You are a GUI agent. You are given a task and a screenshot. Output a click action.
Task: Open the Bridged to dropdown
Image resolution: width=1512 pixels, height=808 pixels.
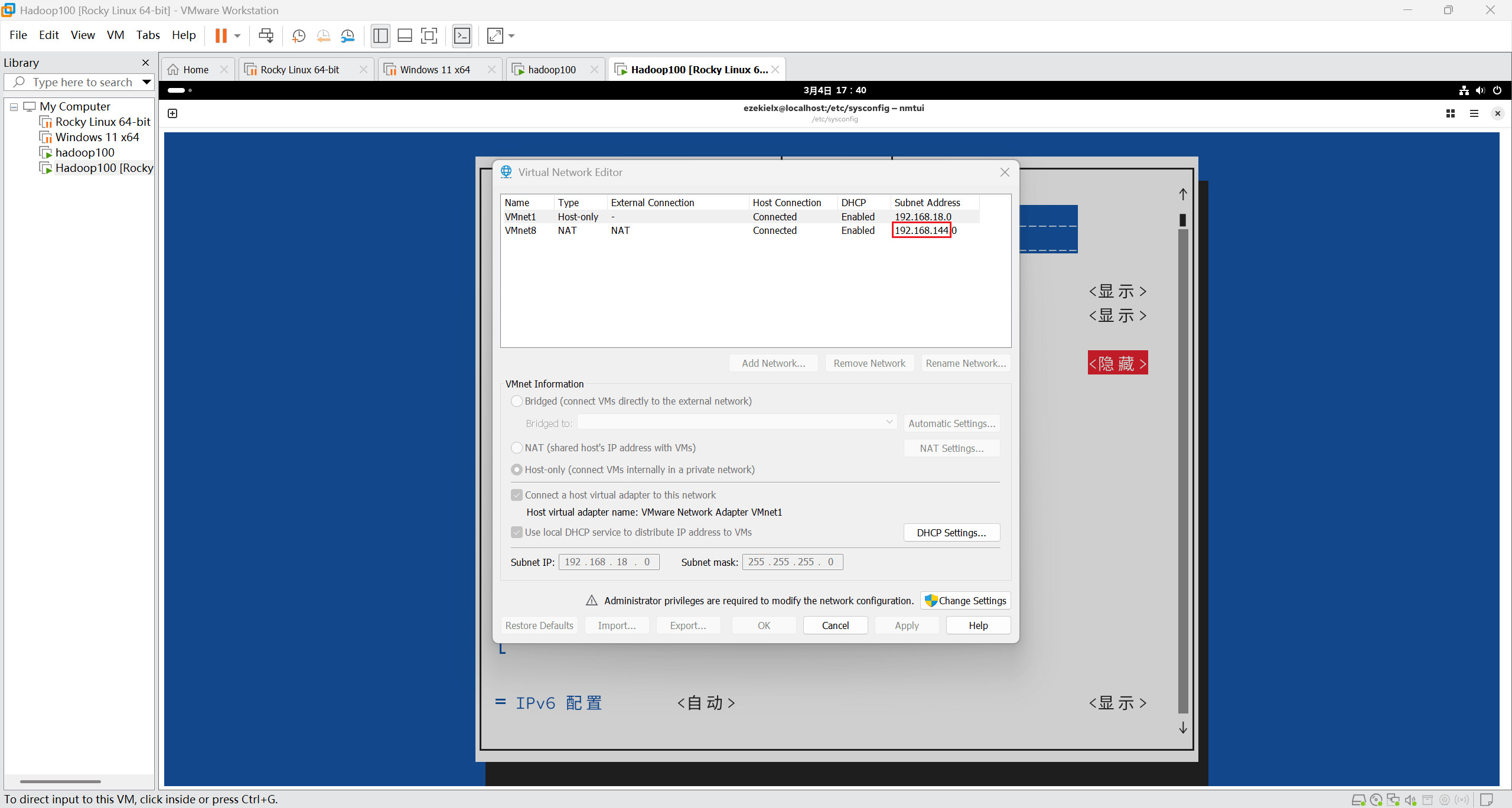click(x=737, y=422)
